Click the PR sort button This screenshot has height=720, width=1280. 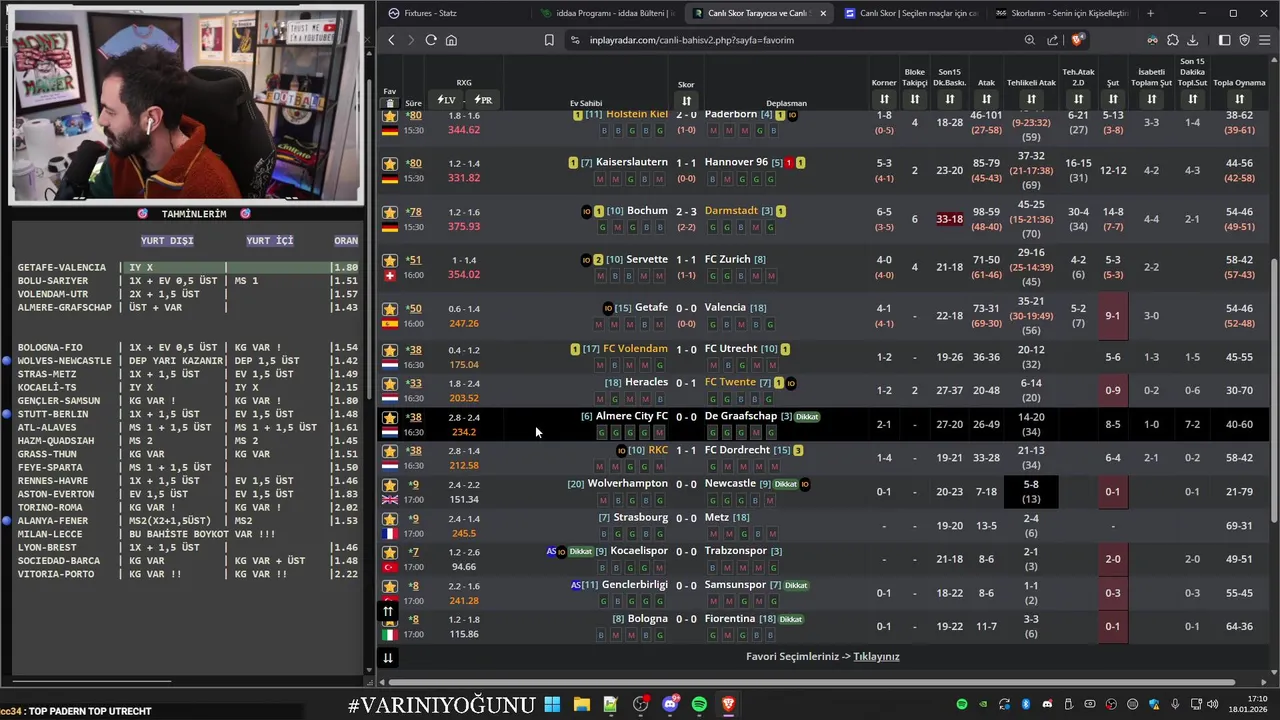483,100
